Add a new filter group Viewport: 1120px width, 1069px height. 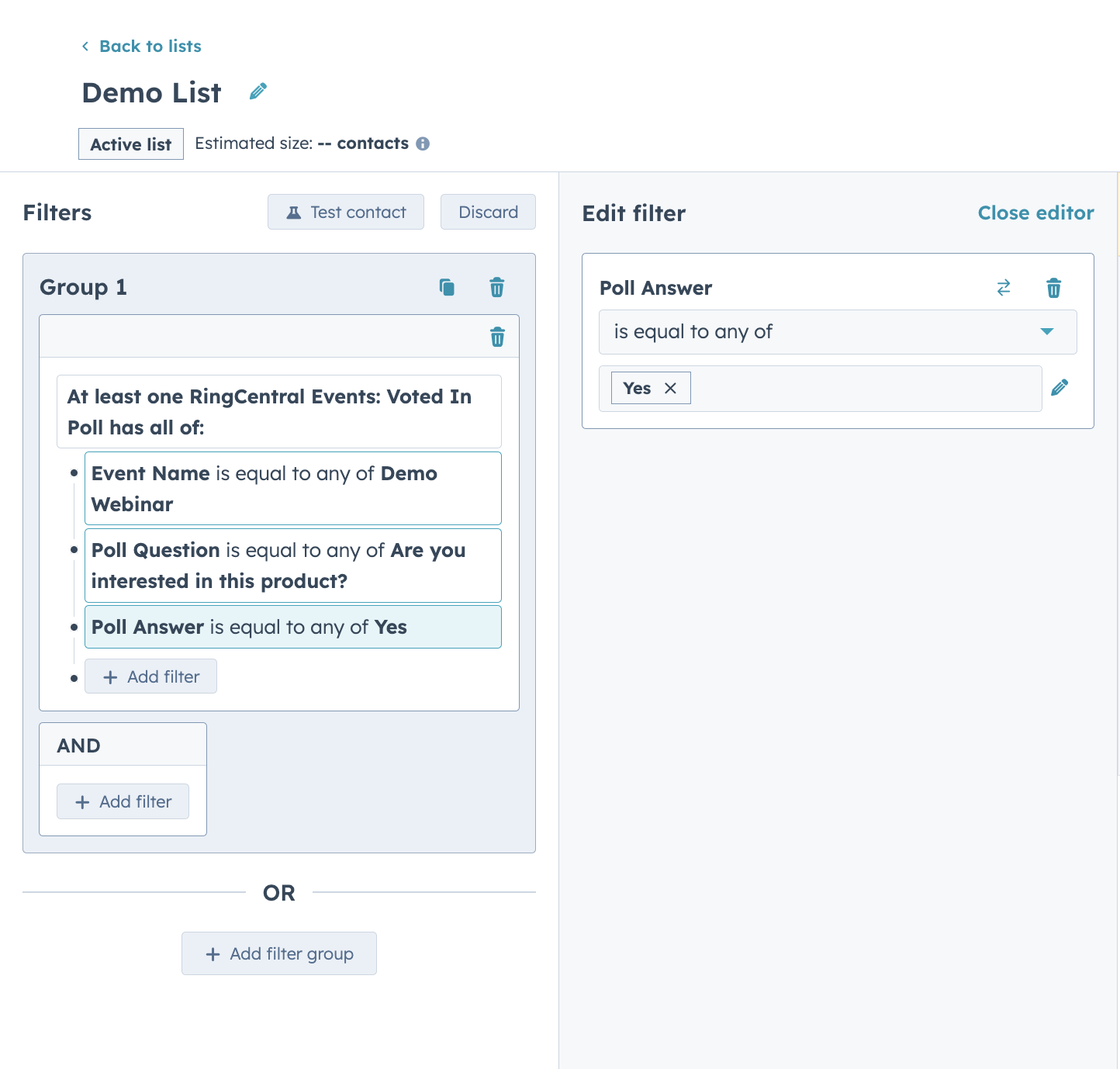pos(279,953)
